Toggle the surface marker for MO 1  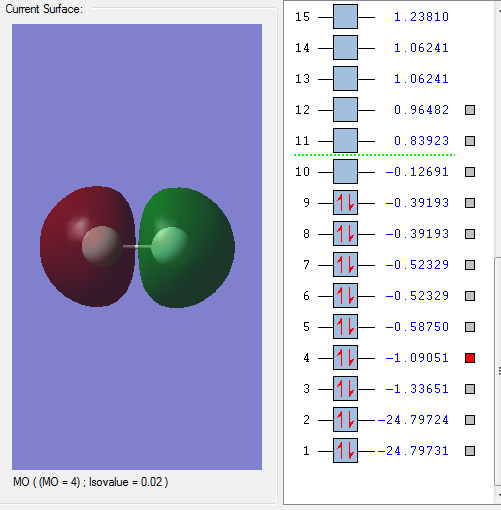click(x=470, y=451)
